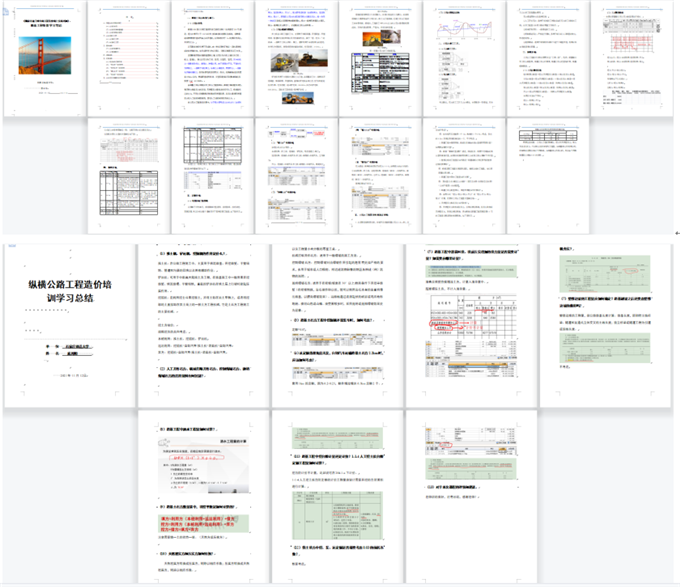This screenshot has height=587, width=680.
Task: Select the page with a tall green table
Action: point(337,497)
